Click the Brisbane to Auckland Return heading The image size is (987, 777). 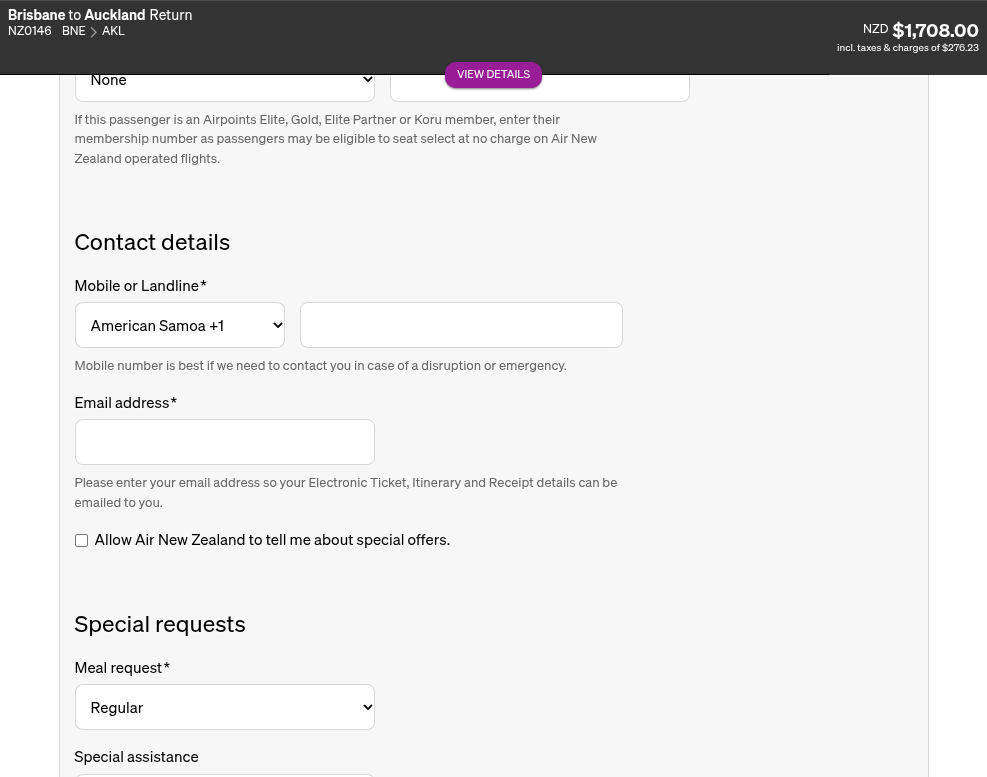100,14
